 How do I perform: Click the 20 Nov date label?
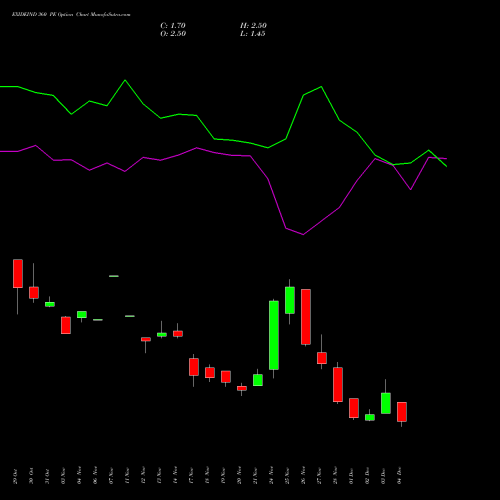click(239, 476)
